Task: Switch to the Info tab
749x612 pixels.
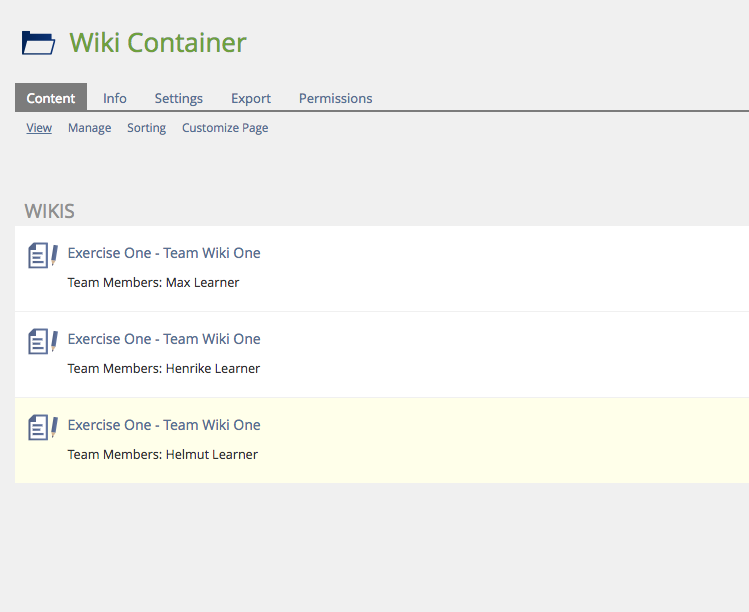Action: point(115,98)
